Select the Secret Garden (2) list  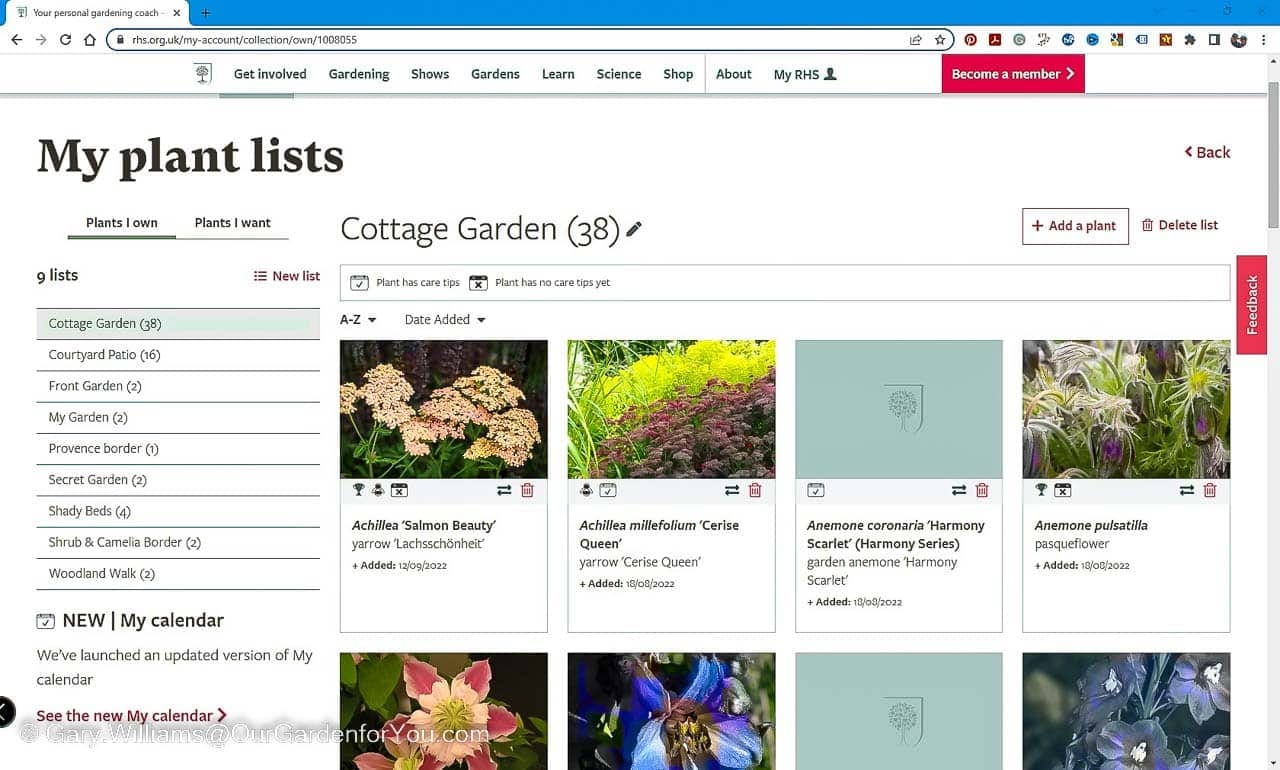(x=178, y=480)
